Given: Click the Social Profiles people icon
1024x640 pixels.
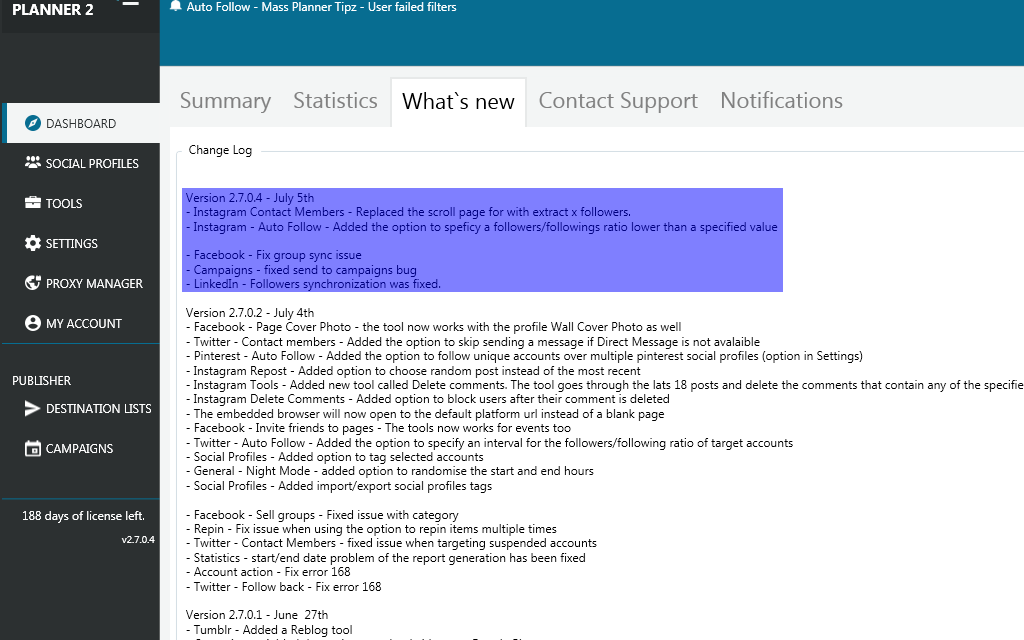Looking at the screenshot, I should pyautogui.click(x=33, y=163).
